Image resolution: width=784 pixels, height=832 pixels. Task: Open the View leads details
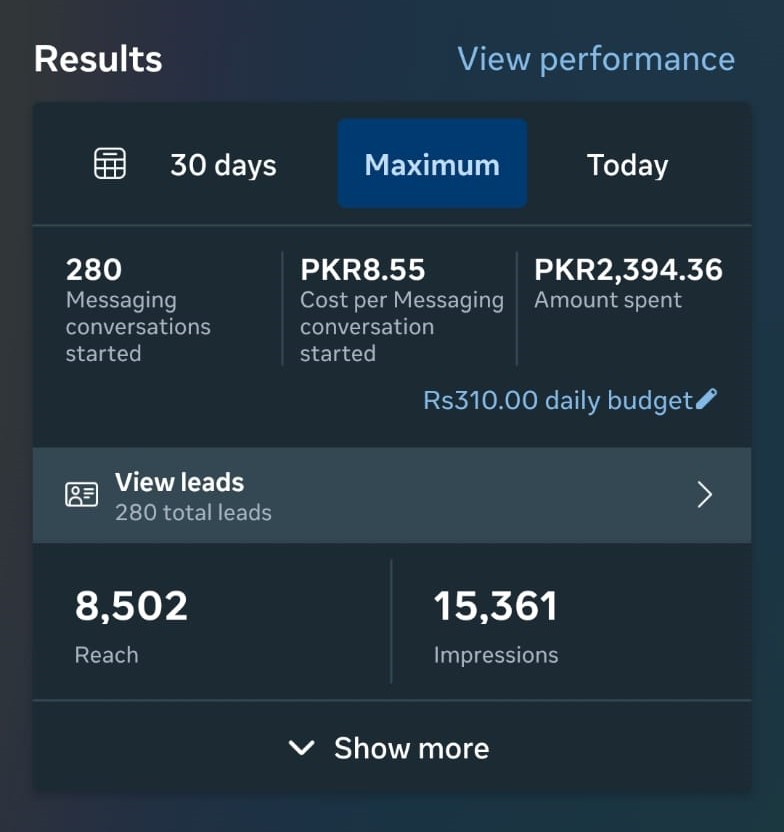pos(179,482)
